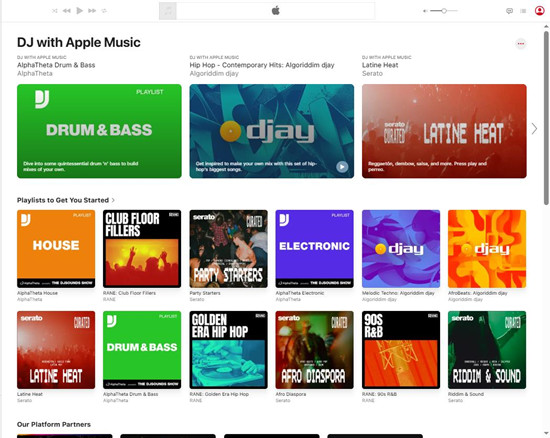Expand Playlists to Get You Started

pos(66,200)
